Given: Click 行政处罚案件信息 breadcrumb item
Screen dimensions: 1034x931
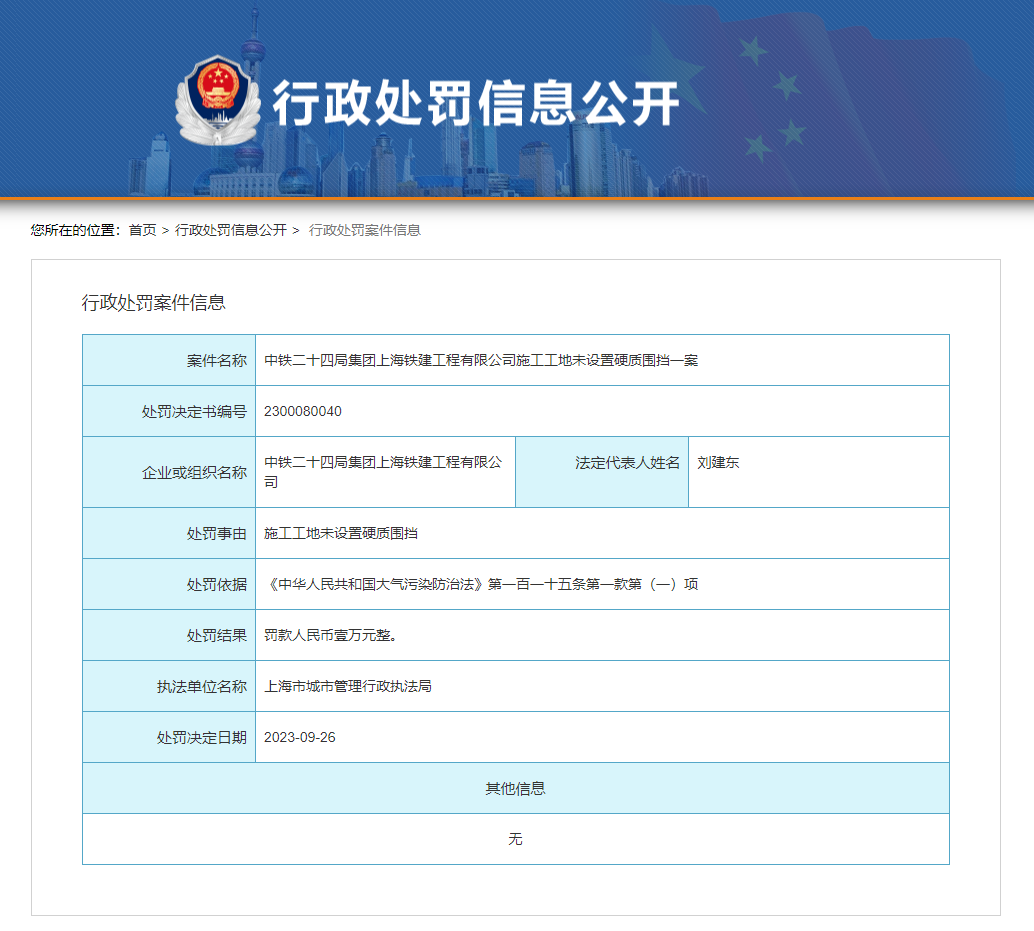Looking at the screenshot, I should (x=365, y=230).
